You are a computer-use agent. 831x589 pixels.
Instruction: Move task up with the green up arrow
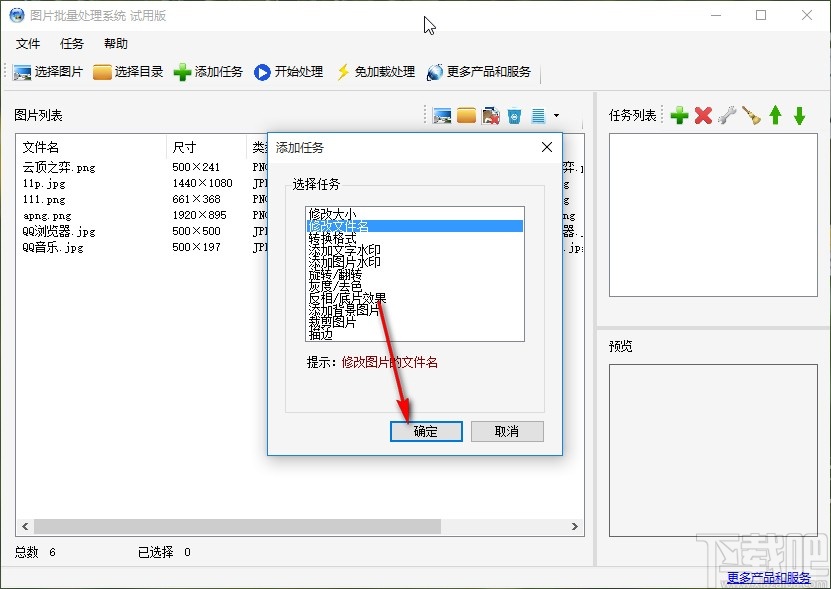tap(775, 115)
